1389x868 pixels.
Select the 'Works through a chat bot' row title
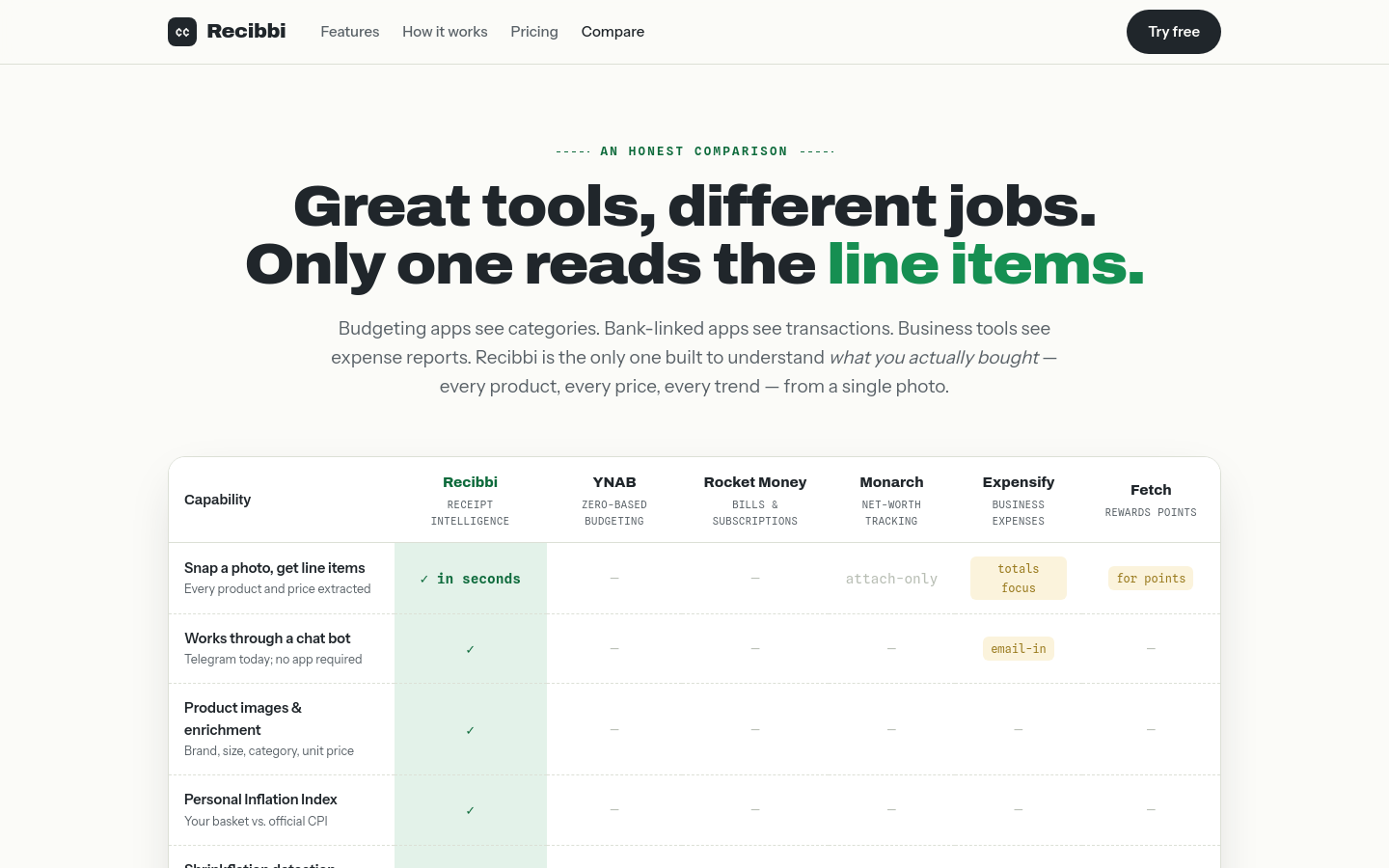coord(267,638)
